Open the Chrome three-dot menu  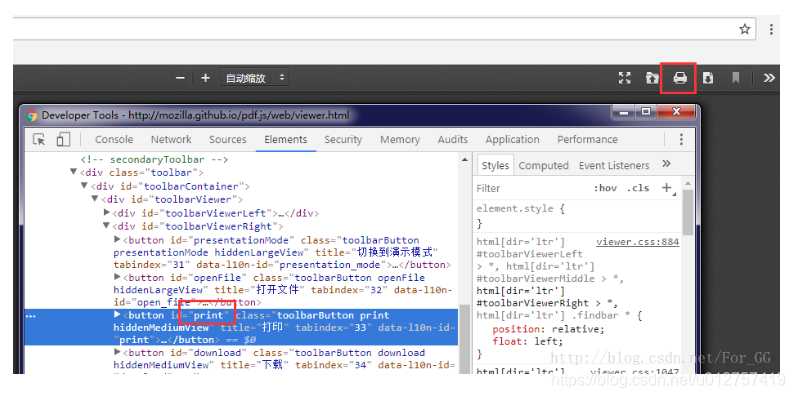click(x=771, y=29)
